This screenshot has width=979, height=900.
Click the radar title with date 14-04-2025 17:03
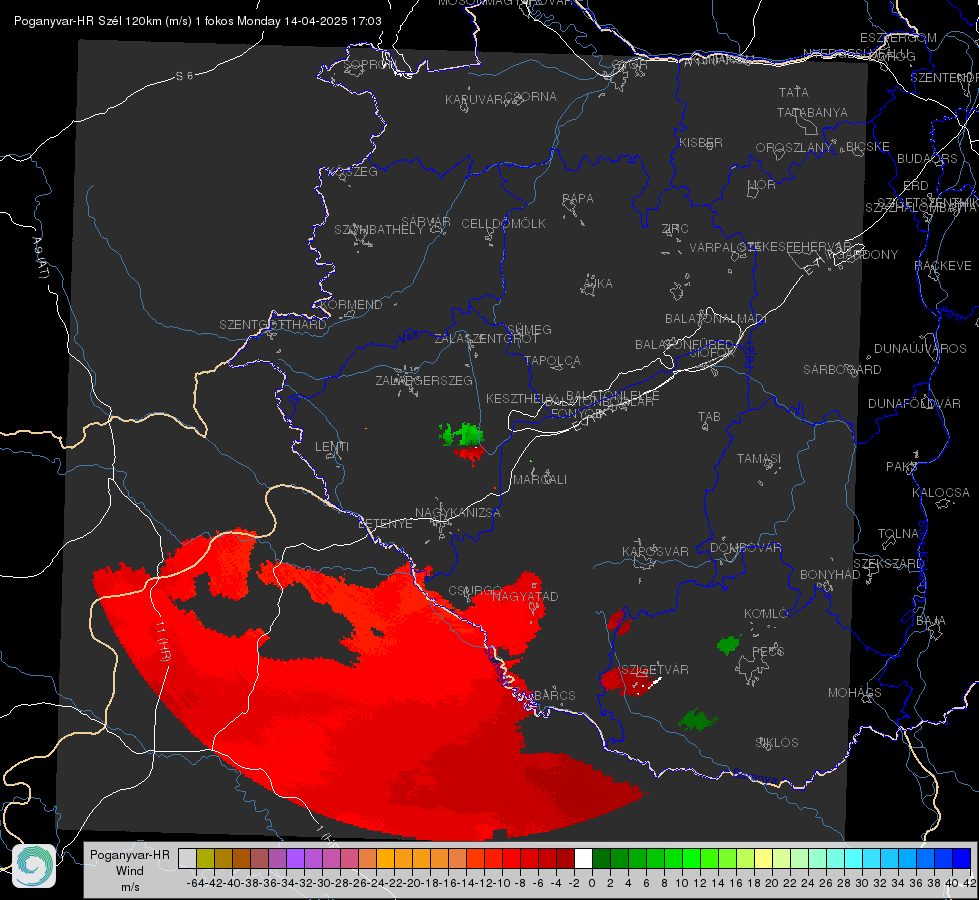click(x=198, y=21)
